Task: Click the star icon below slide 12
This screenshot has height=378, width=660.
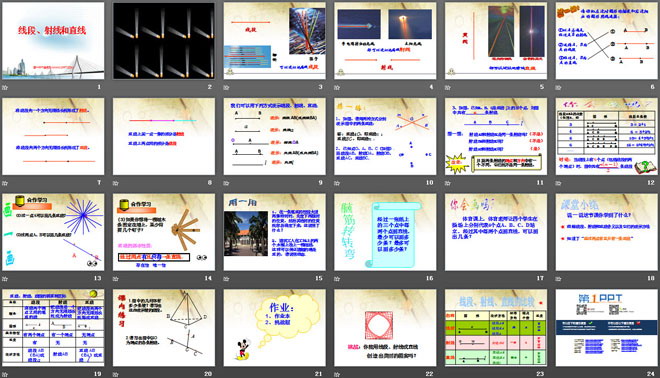Action: pyautogui.click(x=558, y=183)
